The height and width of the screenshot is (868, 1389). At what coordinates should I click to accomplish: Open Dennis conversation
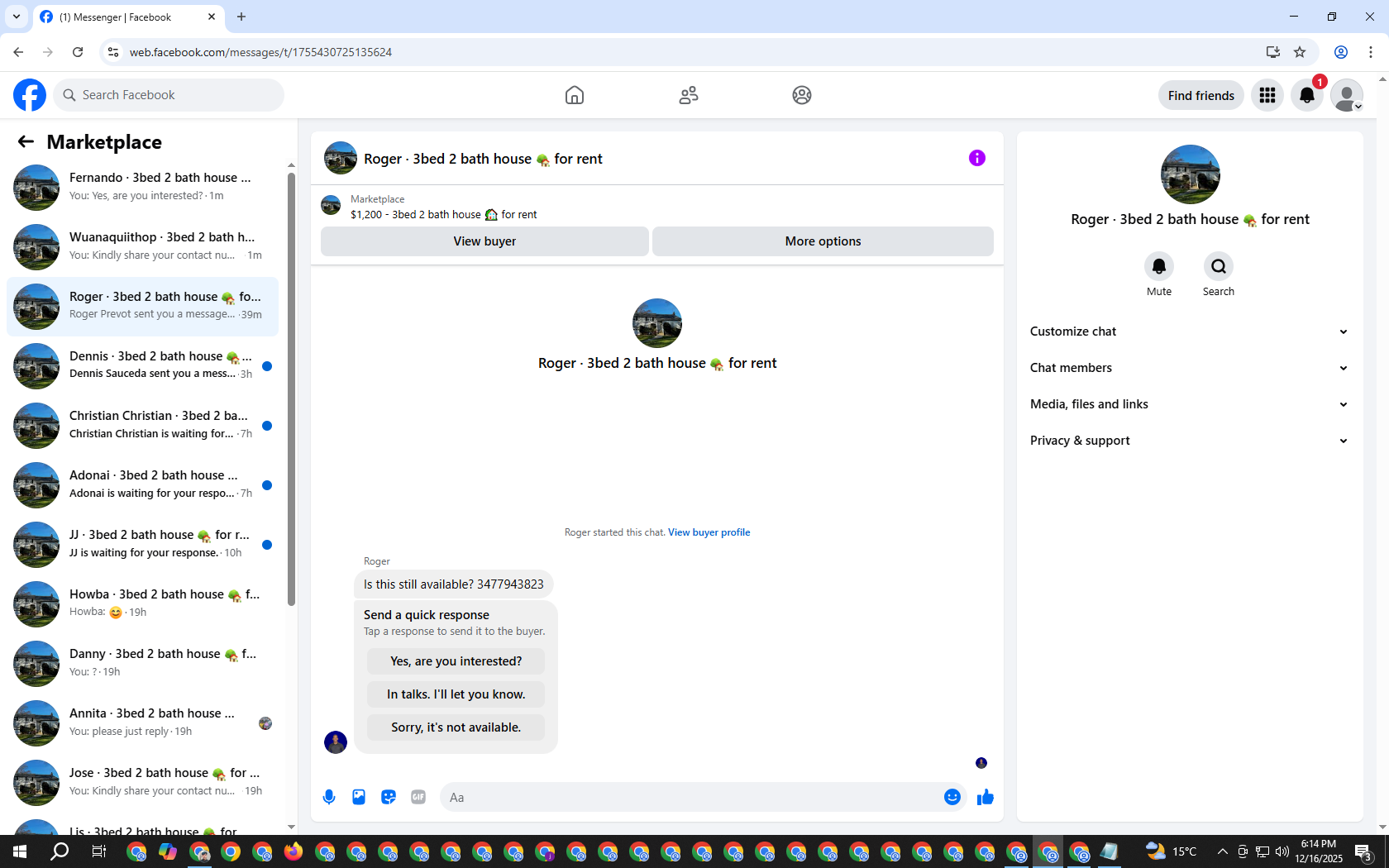tap(142, 365)
